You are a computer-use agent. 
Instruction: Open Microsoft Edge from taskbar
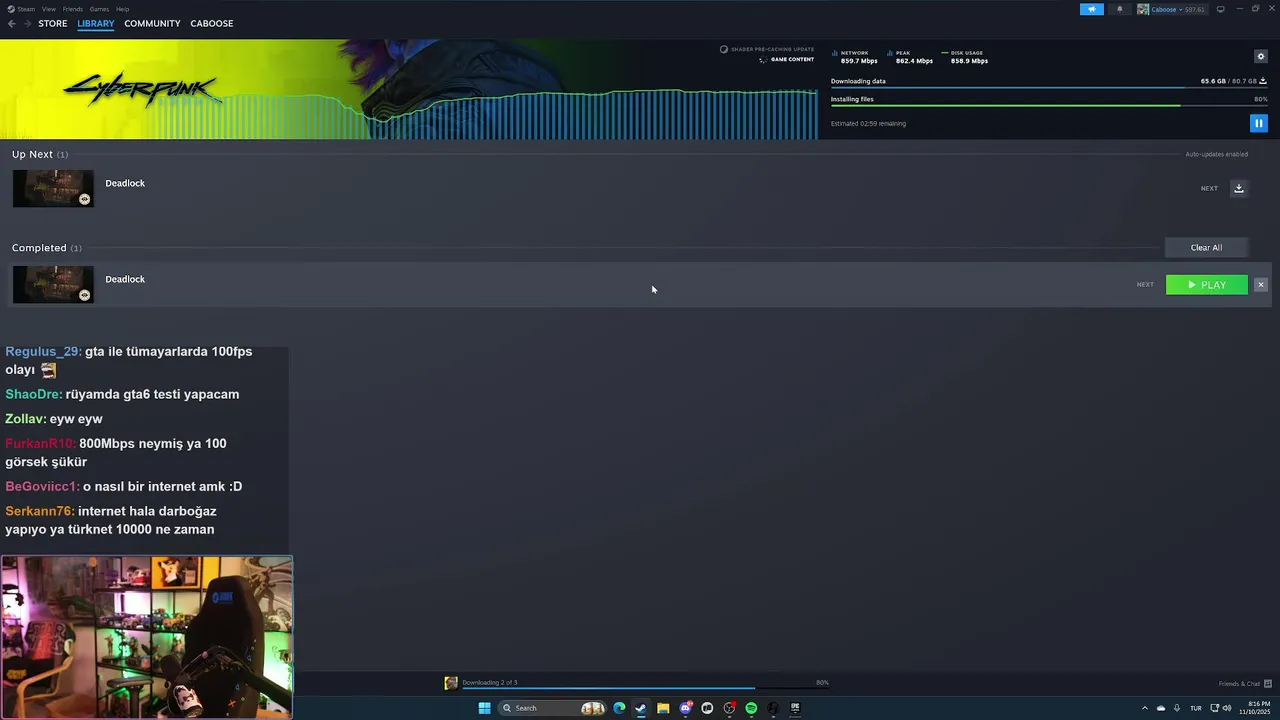(x=619, y=708)
